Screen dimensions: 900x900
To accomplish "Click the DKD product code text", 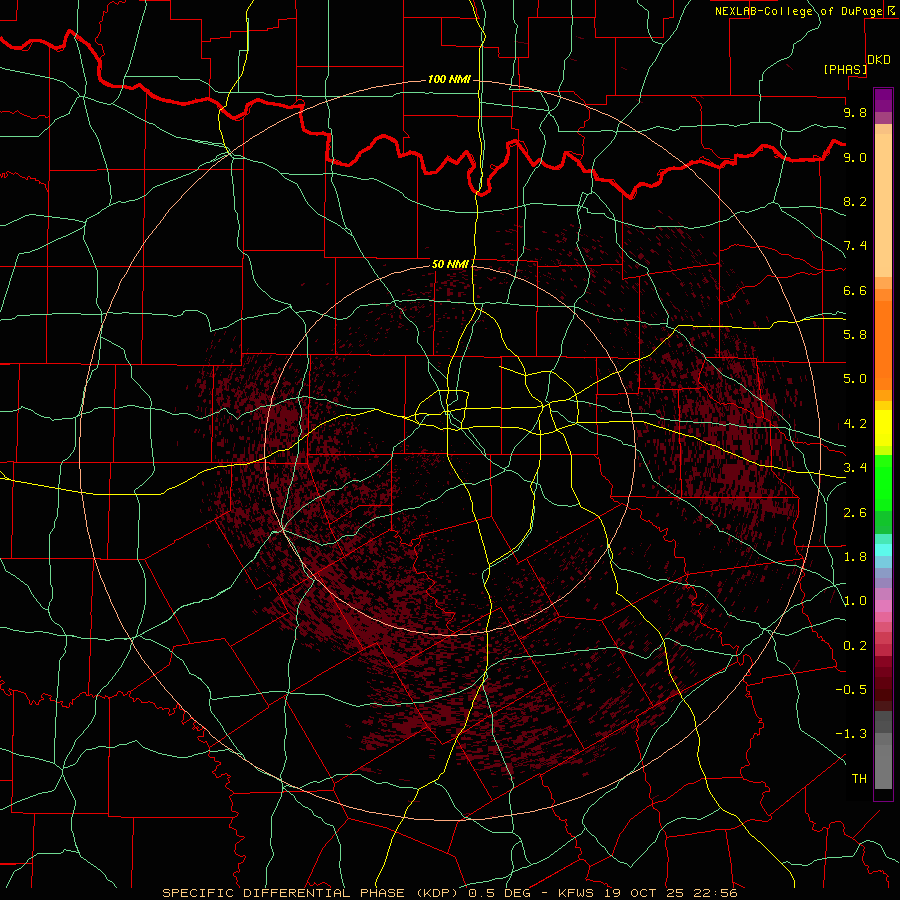I will click(x=879, y=60).
